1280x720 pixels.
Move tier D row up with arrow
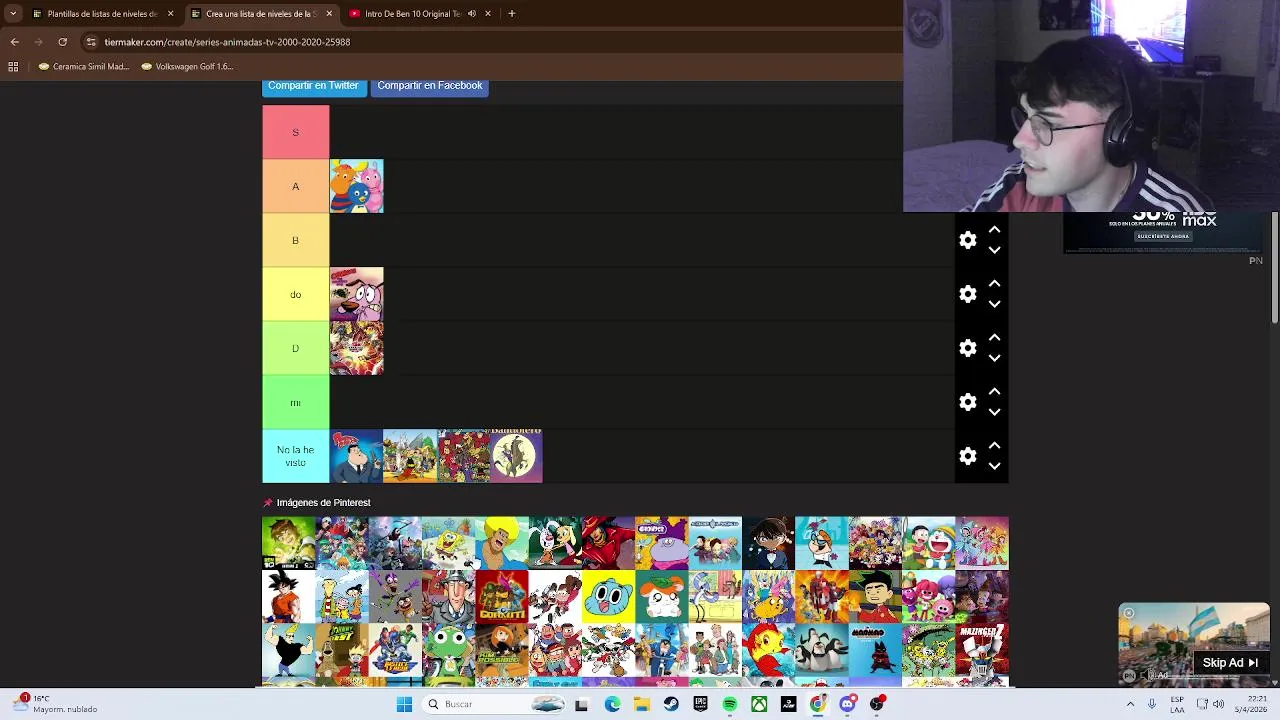tap(994, 338)
